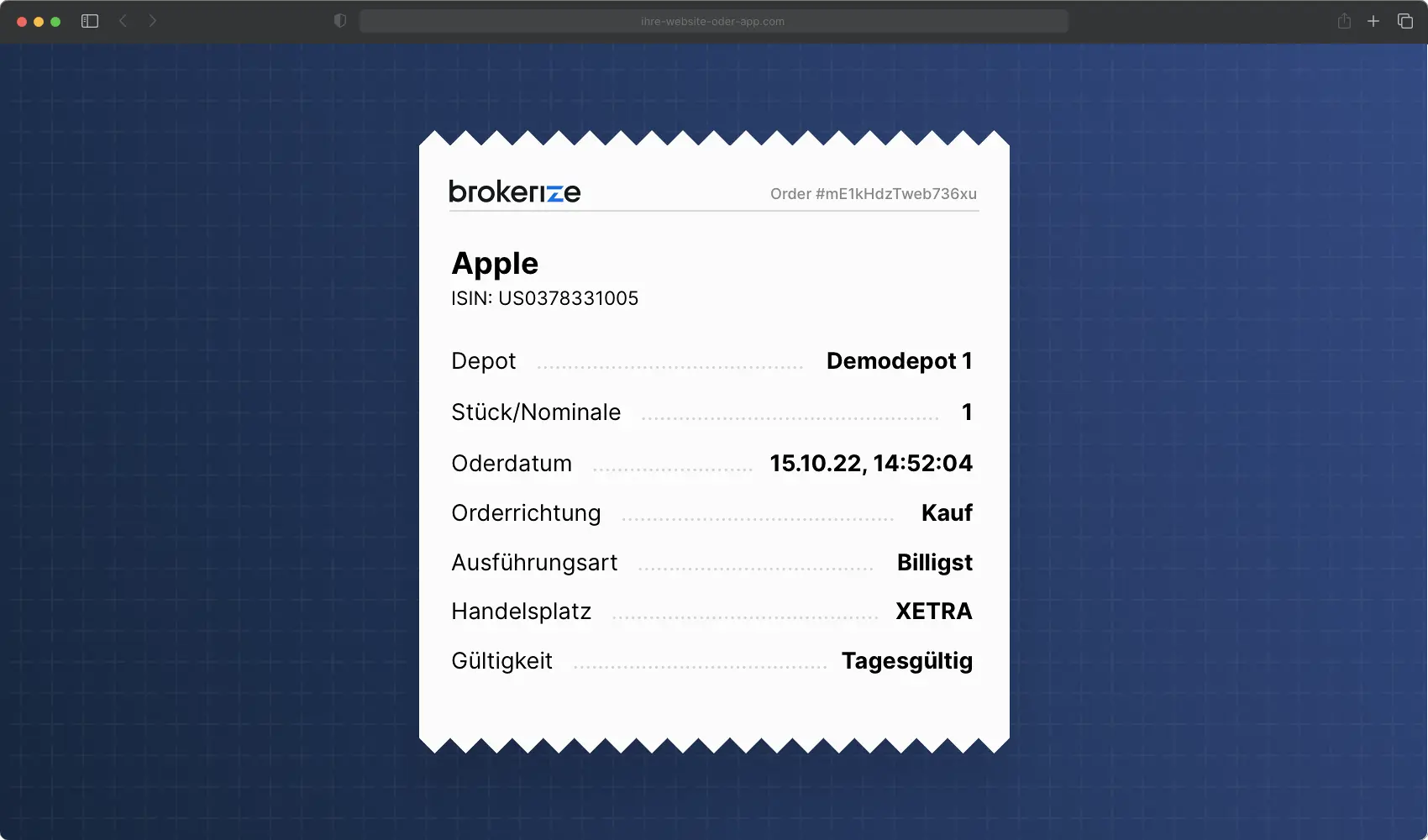Show tab overview icon
This screenshot has height=840, width=1428.
(1405, 21)
